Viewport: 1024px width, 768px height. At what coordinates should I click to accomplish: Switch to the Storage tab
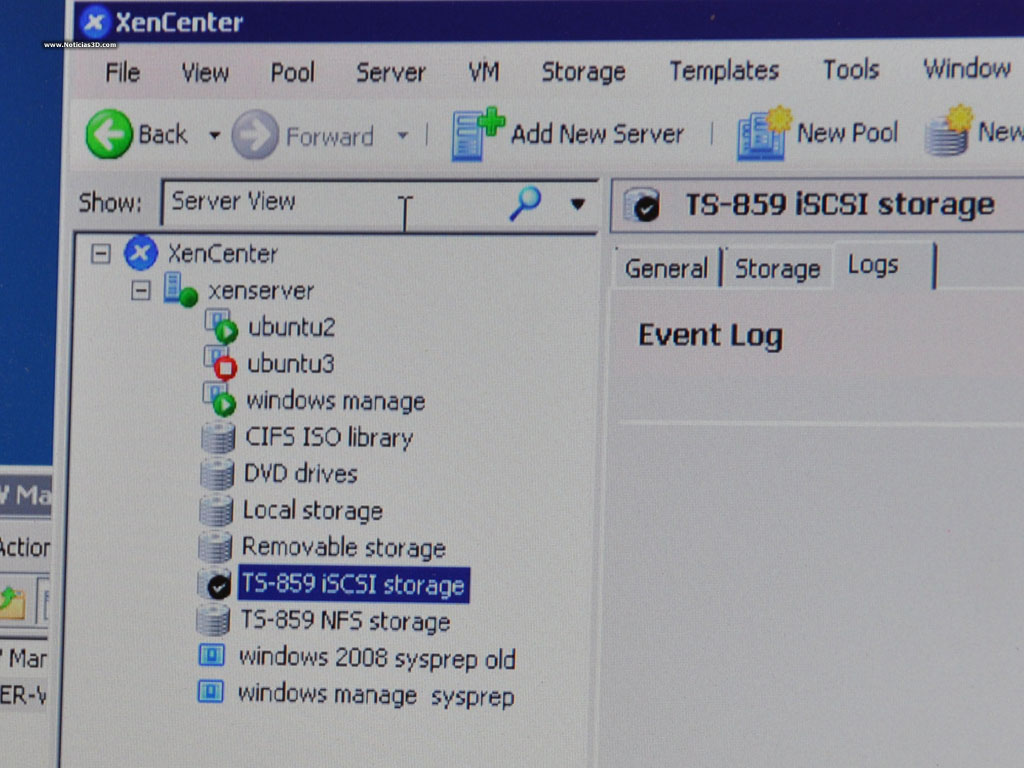pyautogui.click(x=777, y=269)
